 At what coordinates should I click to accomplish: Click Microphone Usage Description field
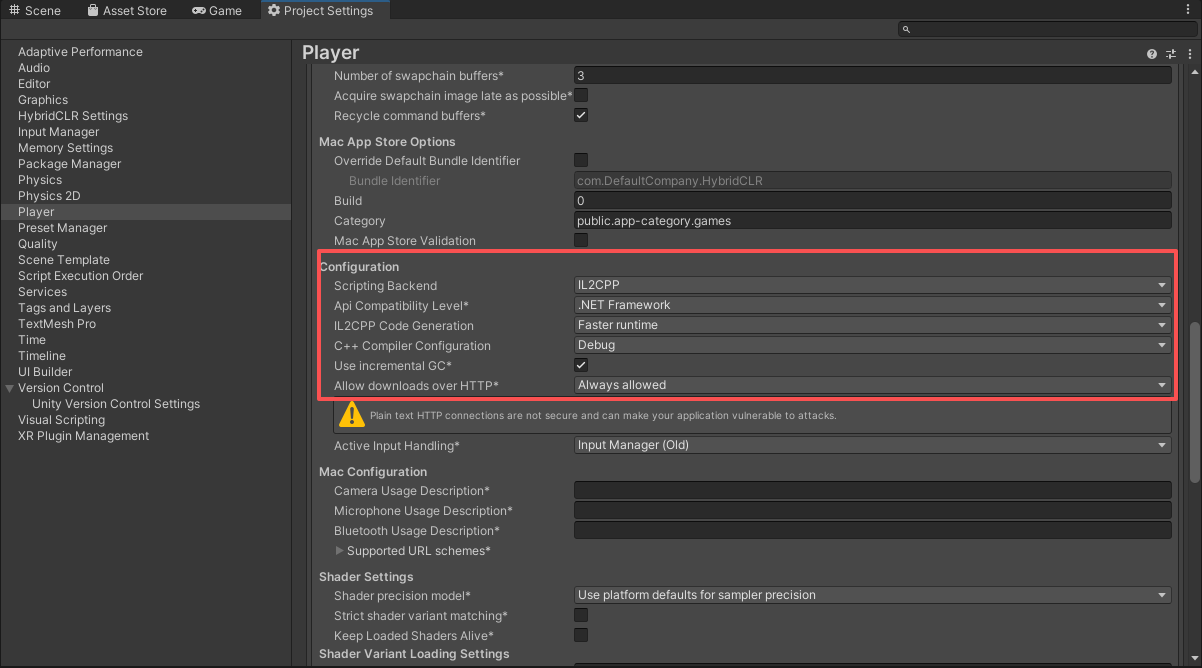872,510
